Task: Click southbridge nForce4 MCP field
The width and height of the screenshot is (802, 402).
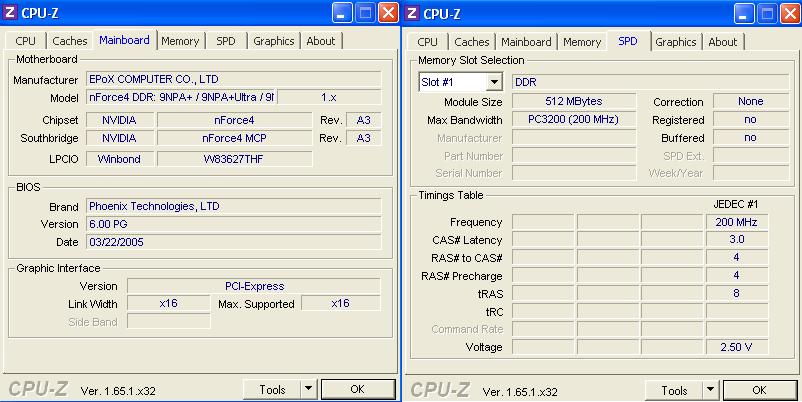Action: tap(234, 138)
